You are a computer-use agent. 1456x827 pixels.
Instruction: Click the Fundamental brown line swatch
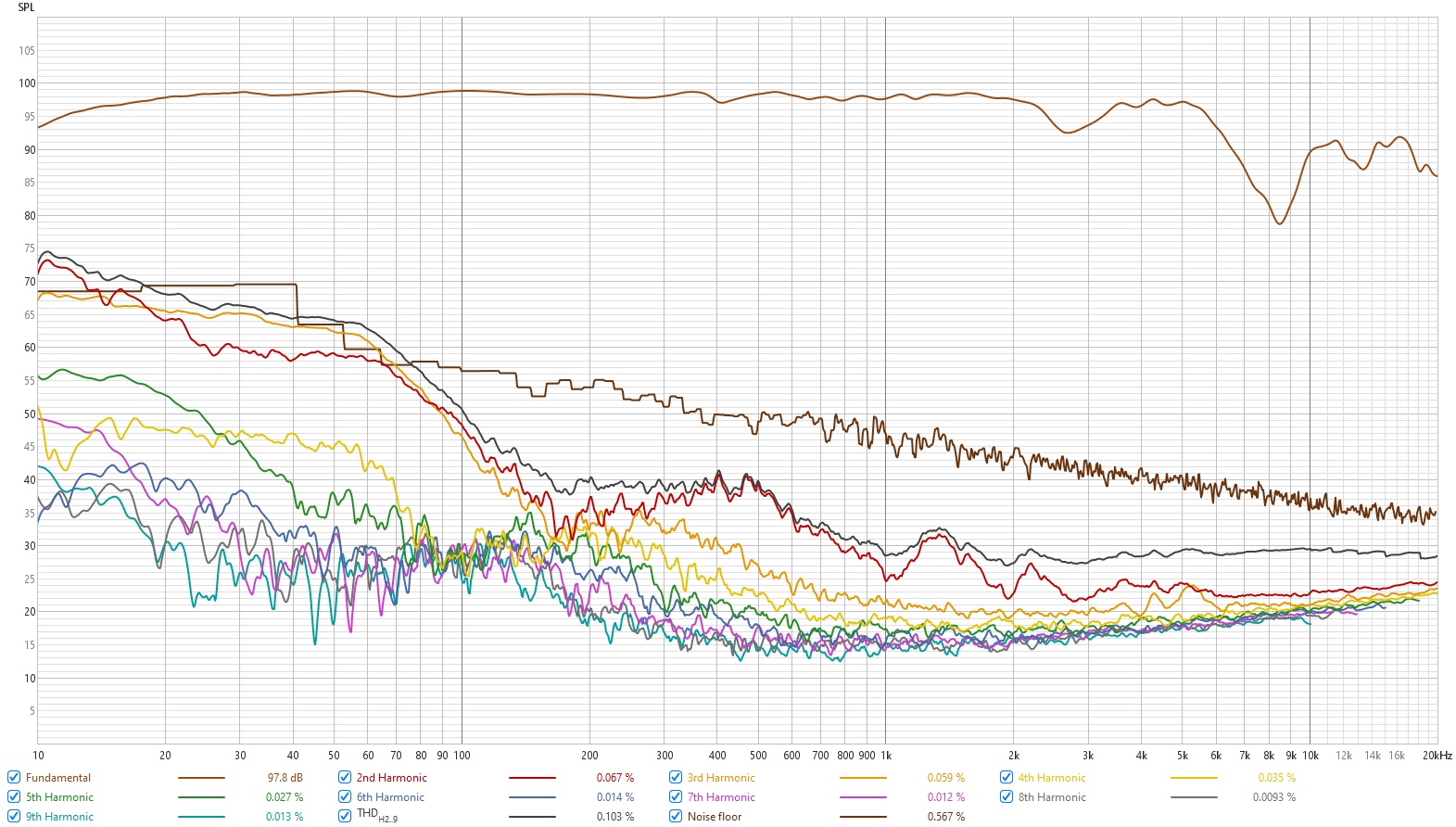tap(201, 778)
